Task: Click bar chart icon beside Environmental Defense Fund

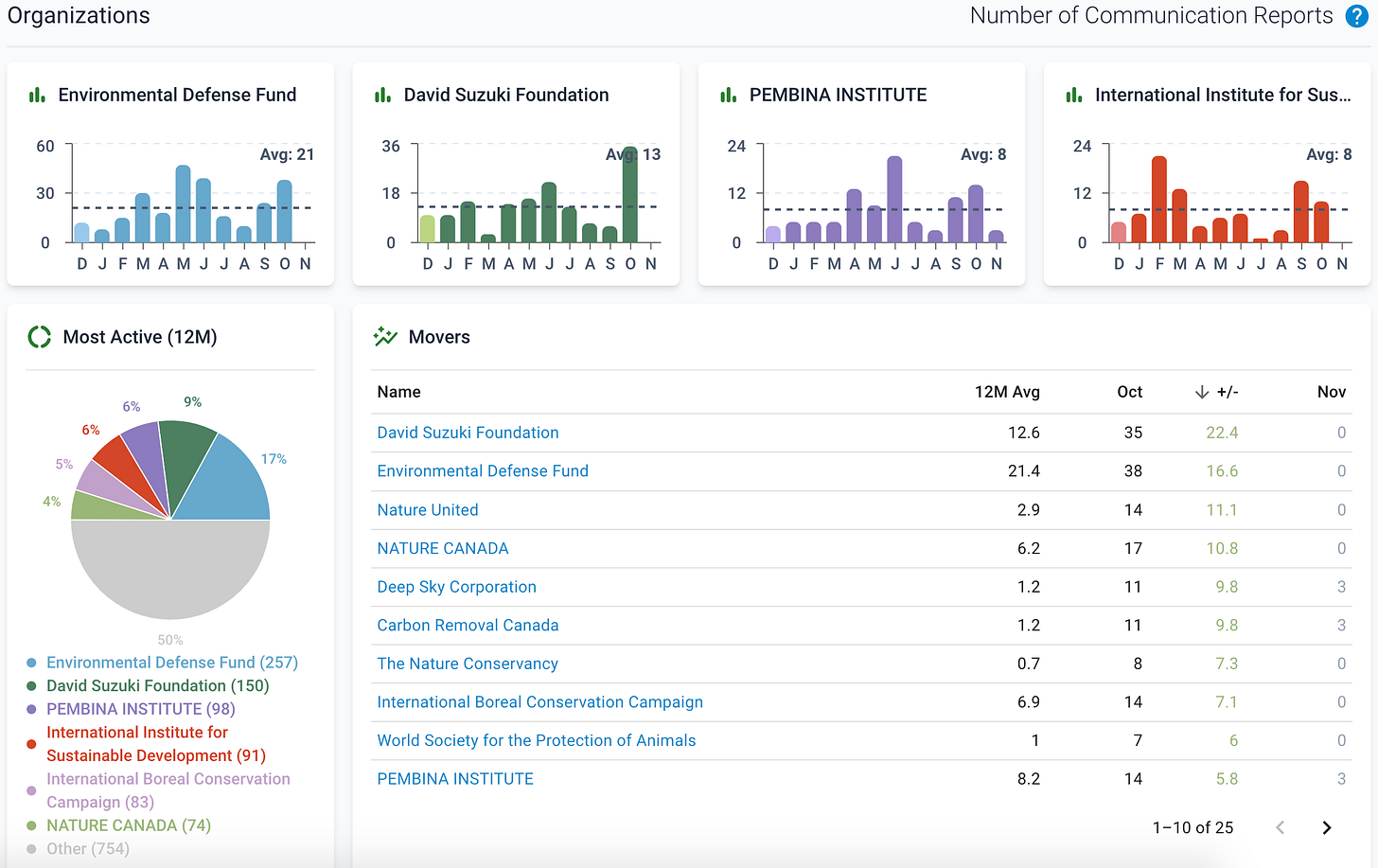Action: pos(37,95)
